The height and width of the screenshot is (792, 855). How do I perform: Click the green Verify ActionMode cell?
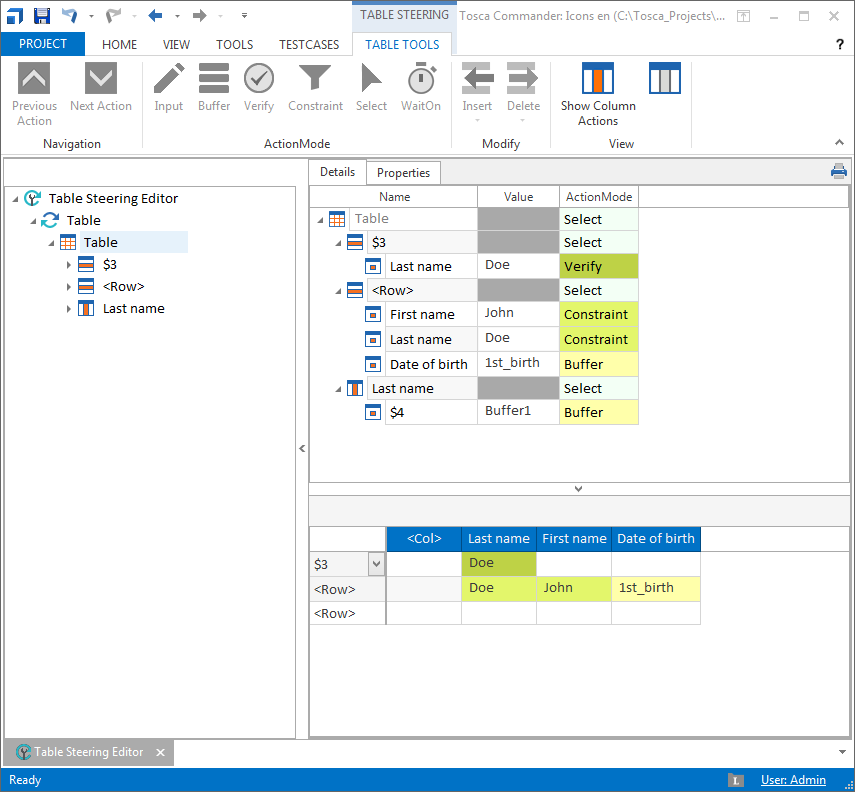pyautogui.click(x=598, y=267)
